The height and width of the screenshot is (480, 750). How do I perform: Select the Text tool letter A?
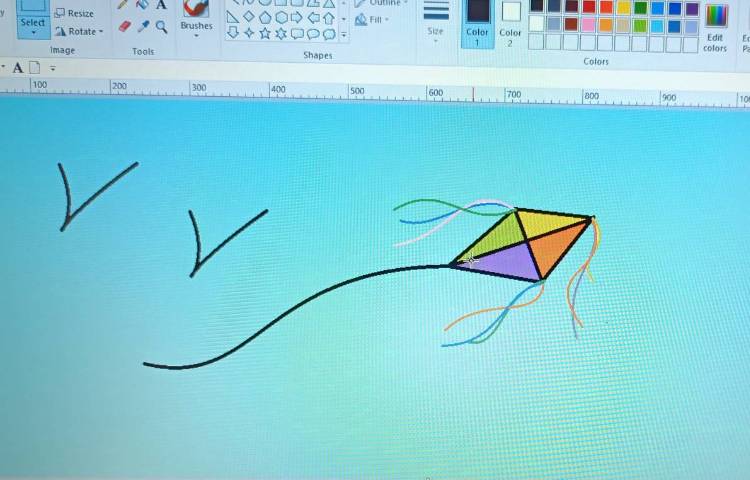coord(161,5)
